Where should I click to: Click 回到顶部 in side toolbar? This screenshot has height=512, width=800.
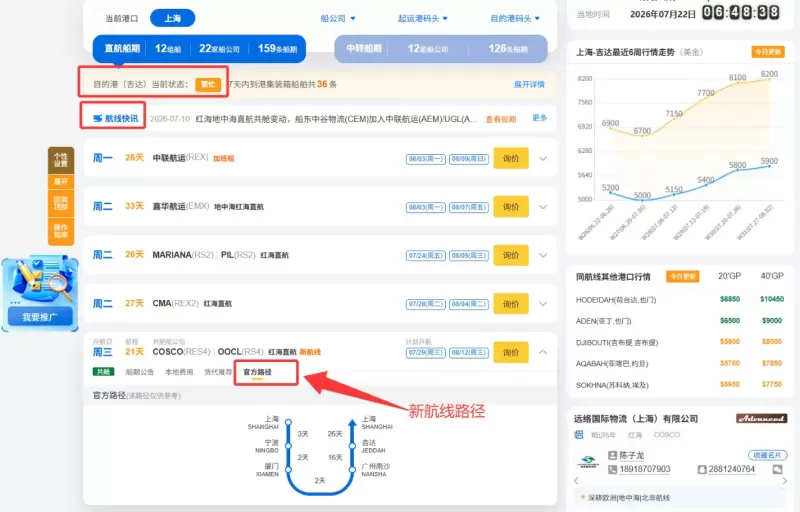pos(61,203)
